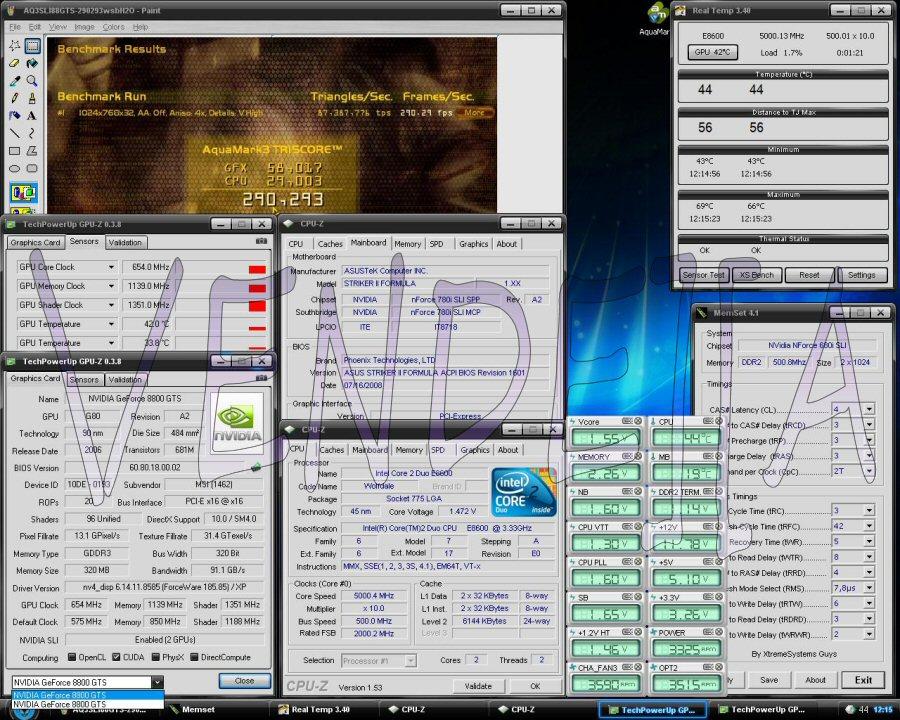Open the Processor #1 selection dropdown in CPU-Z
This screenshot has height=720, width=900.
410,661
